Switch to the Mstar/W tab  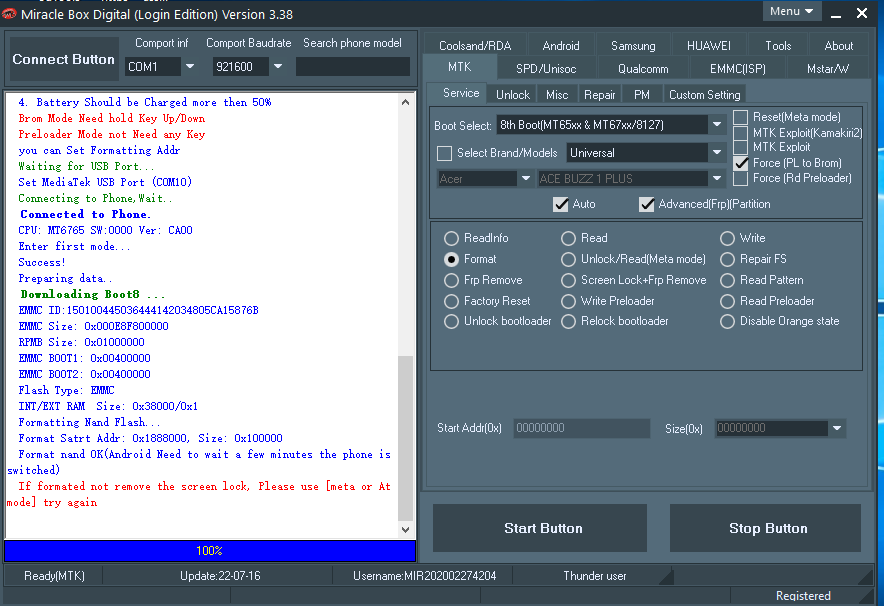tap(828, 69)
